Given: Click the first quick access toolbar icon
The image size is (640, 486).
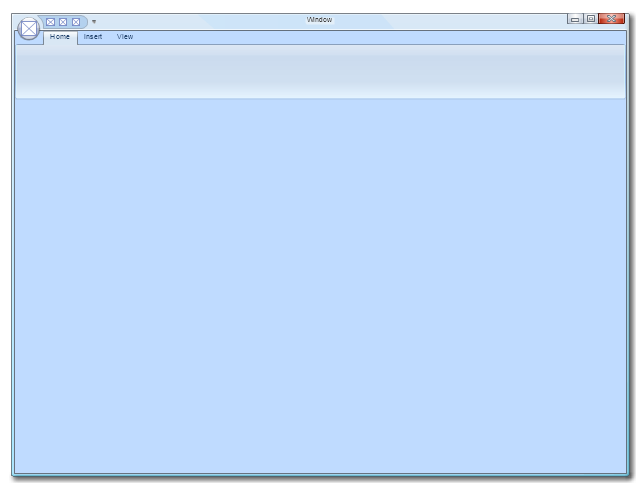Looking at the screenshot, I should pyautogui.click(x=50, y=22).
